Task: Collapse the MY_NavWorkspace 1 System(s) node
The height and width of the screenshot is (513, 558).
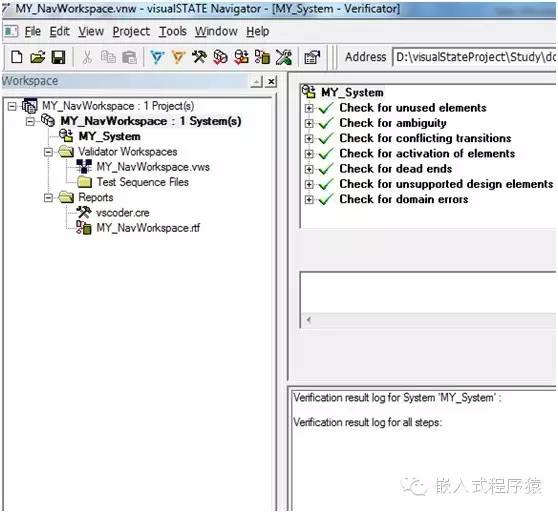Action: (30, 121)
